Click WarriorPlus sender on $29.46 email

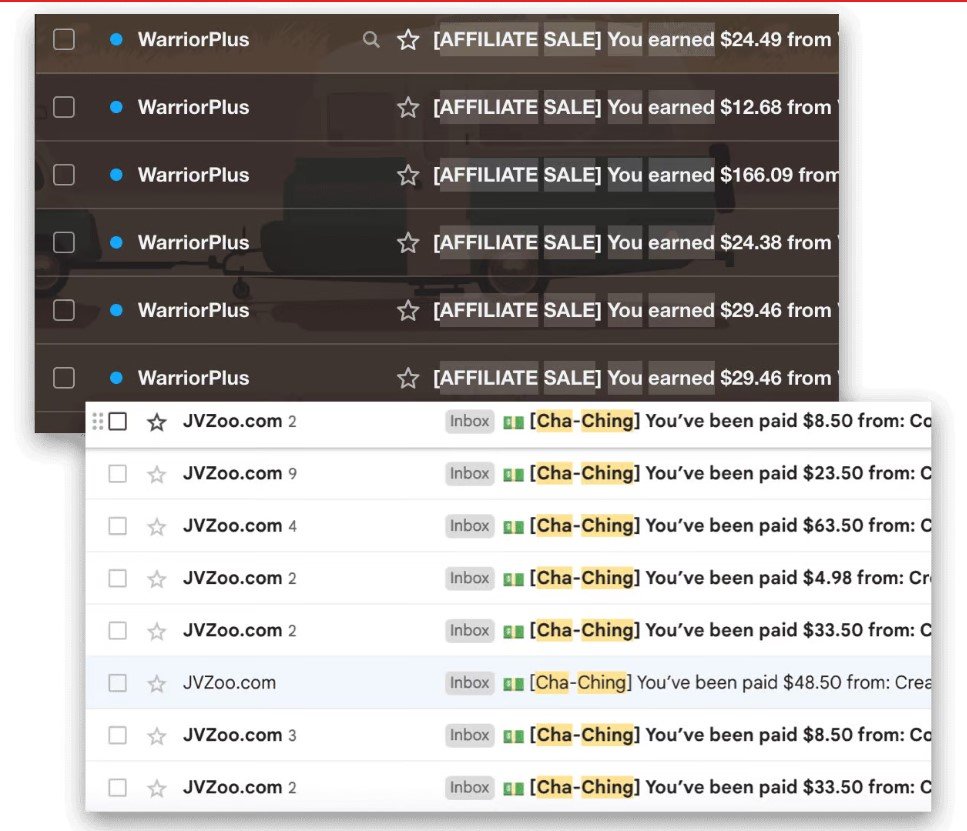(x=192, y=310)
